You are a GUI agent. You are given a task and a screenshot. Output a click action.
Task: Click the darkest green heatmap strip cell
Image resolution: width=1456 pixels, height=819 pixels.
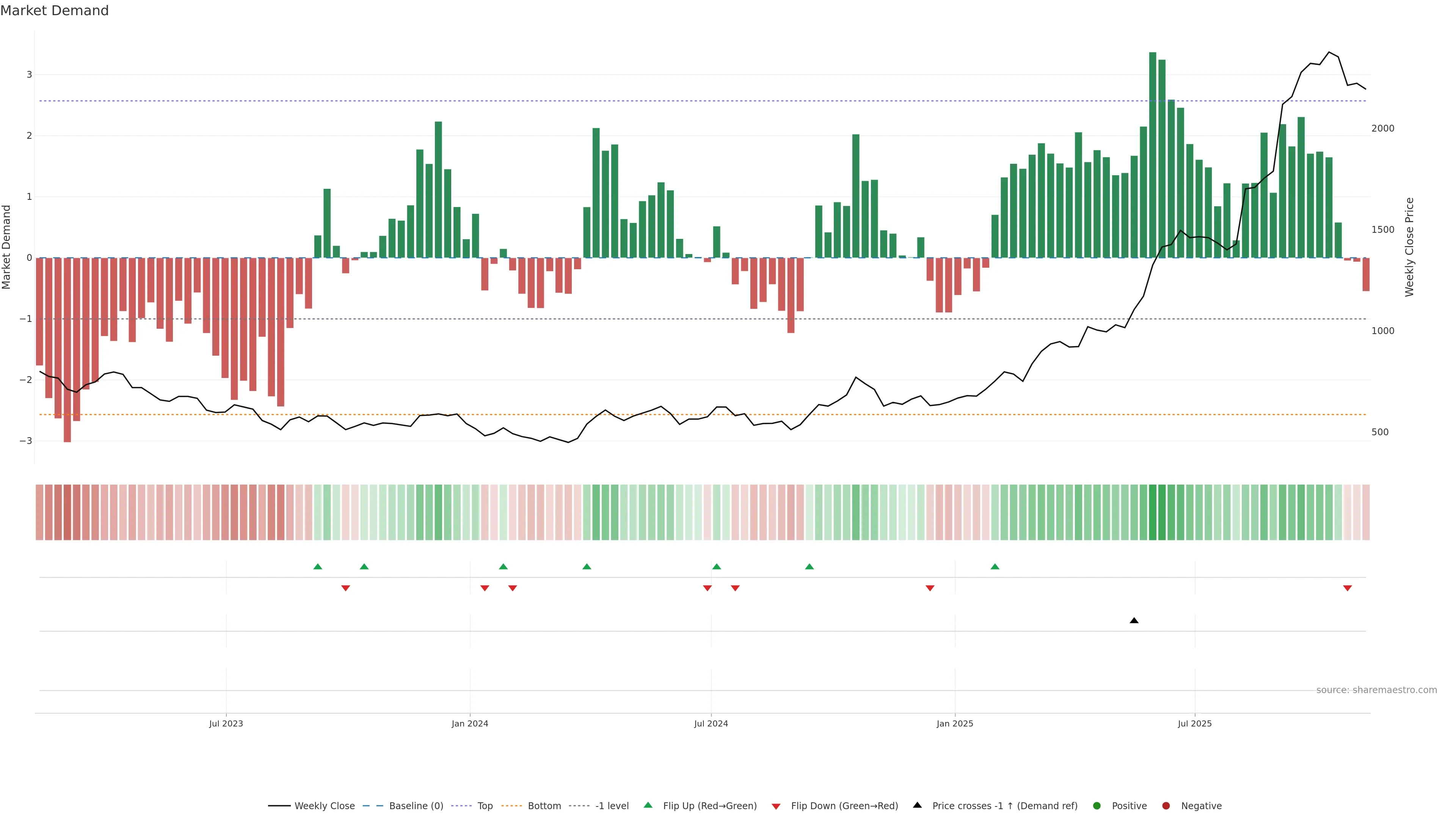(1153, 512)
